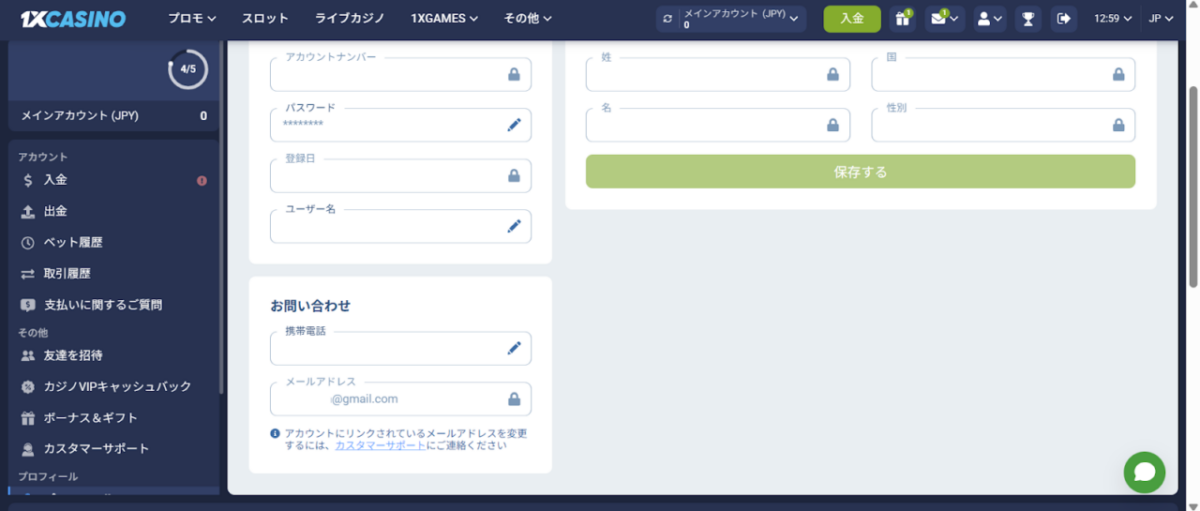Click the 4/5 profile progress circle

click(x=187, y=69)
